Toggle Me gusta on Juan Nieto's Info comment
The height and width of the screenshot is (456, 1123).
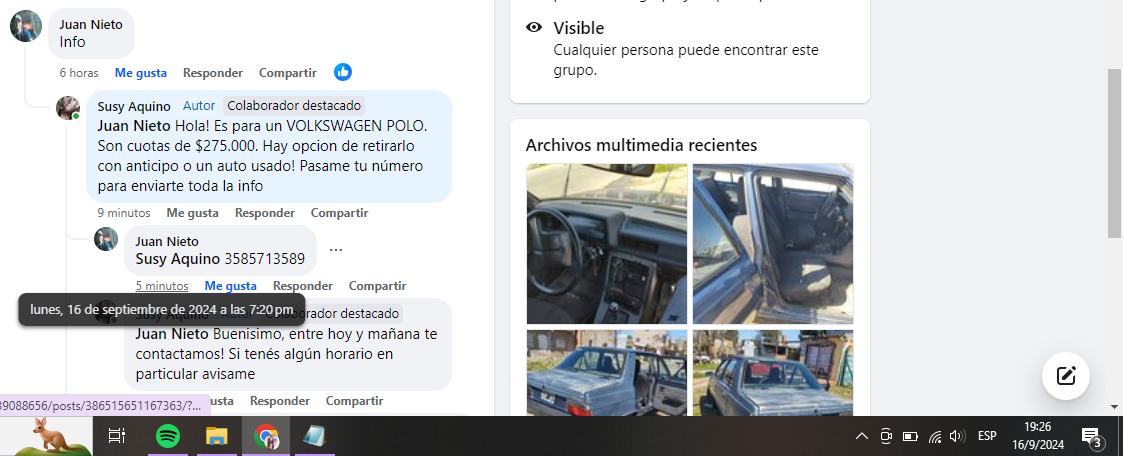140,72
